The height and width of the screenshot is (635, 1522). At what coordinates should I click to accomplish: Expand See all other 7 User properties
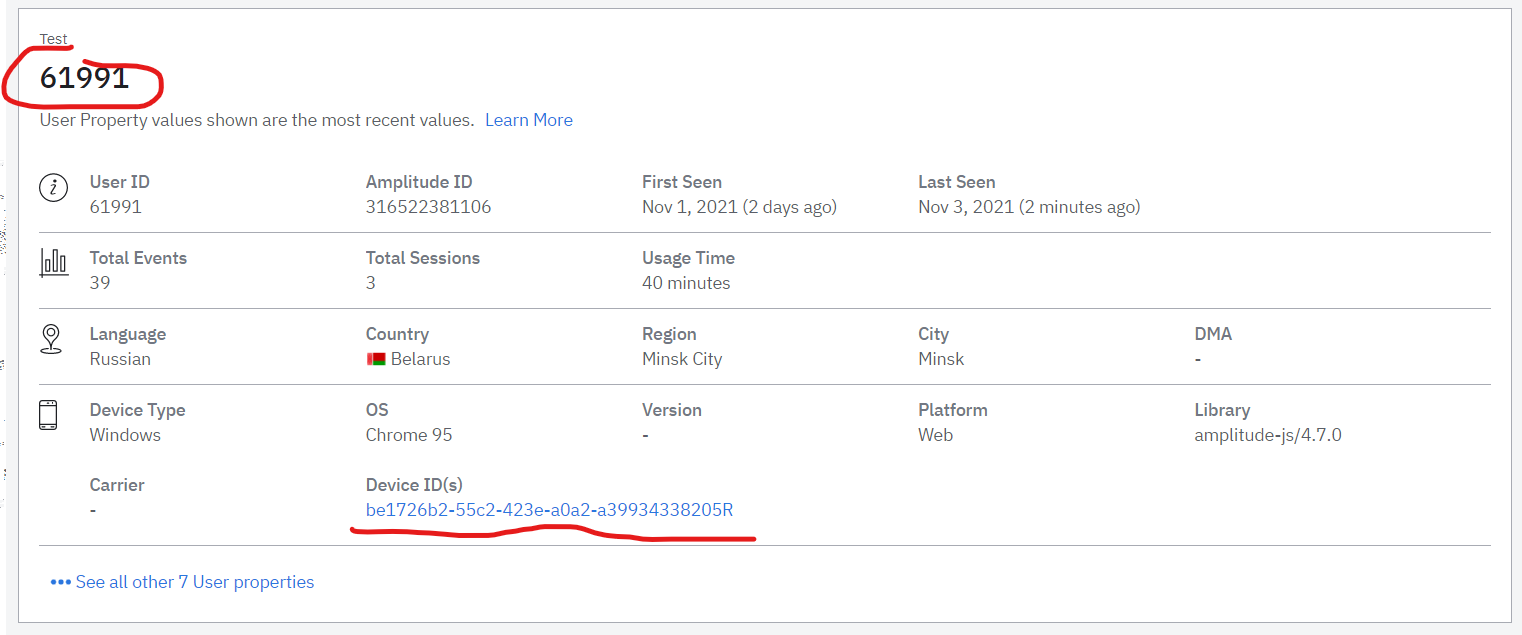pos(194,582)
